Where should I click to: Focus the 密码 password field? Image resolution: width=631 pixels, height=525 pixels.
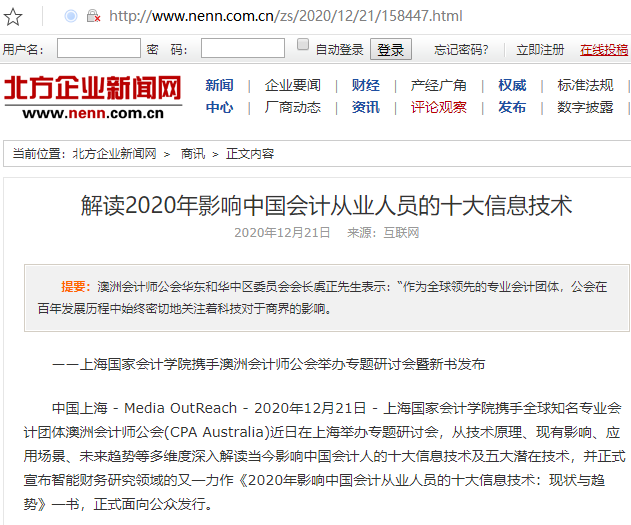242,49
